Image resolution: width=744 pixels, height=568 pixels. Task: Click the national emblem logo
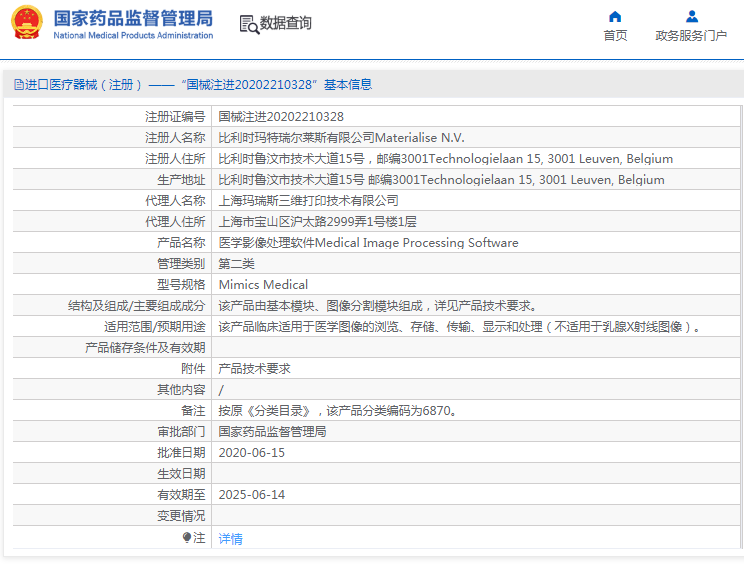(x=27, y=22)
